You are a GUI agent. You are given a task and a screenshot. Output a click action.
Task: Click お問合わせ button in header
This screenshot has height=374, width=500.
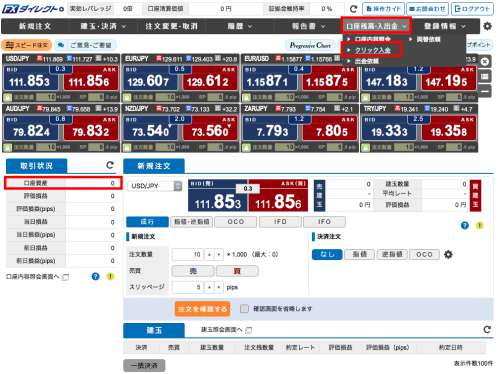pos(428,9)
